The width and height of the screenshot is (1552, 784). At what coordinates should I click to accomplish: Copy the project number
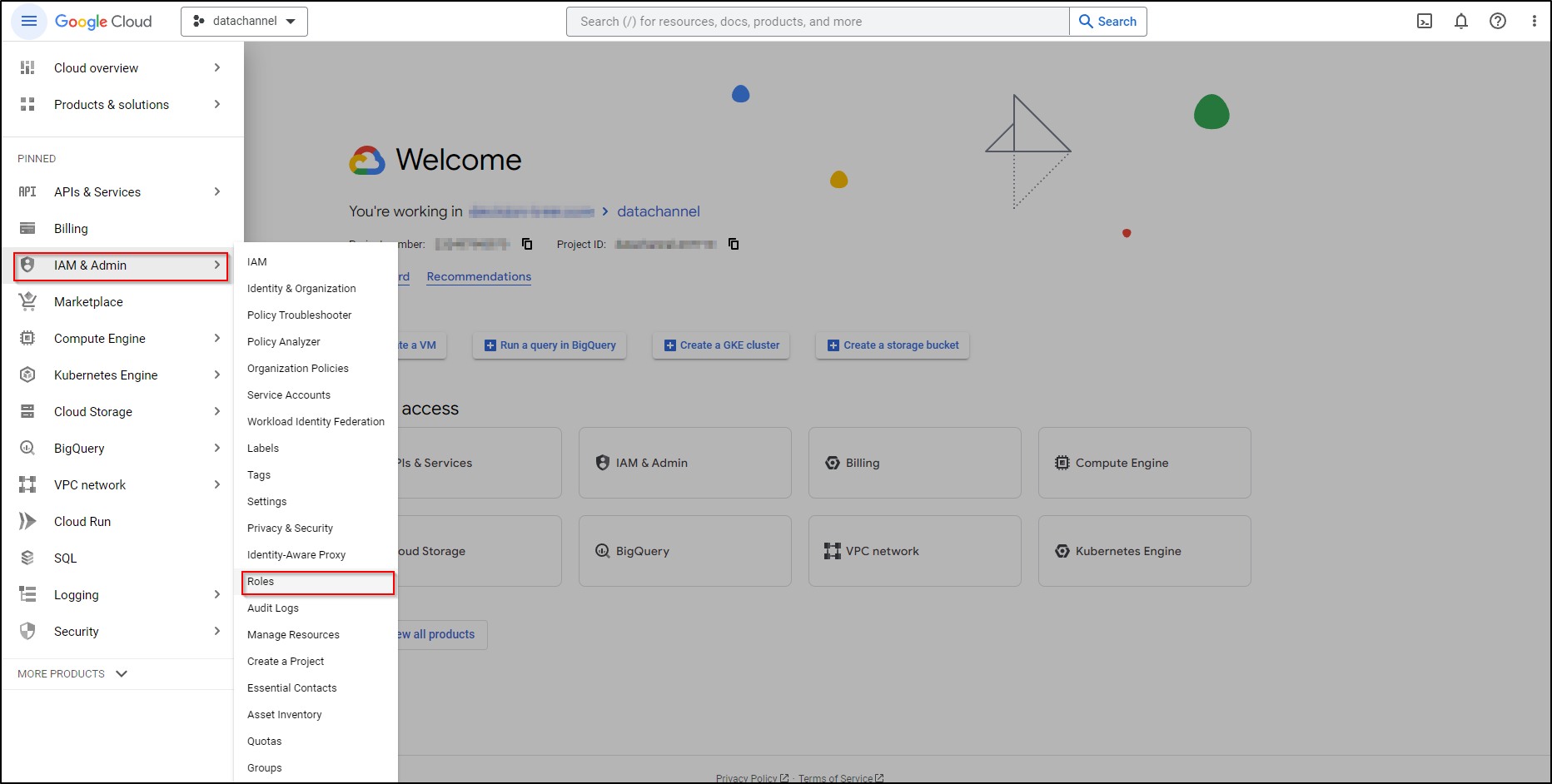click(x=527, y=244)
